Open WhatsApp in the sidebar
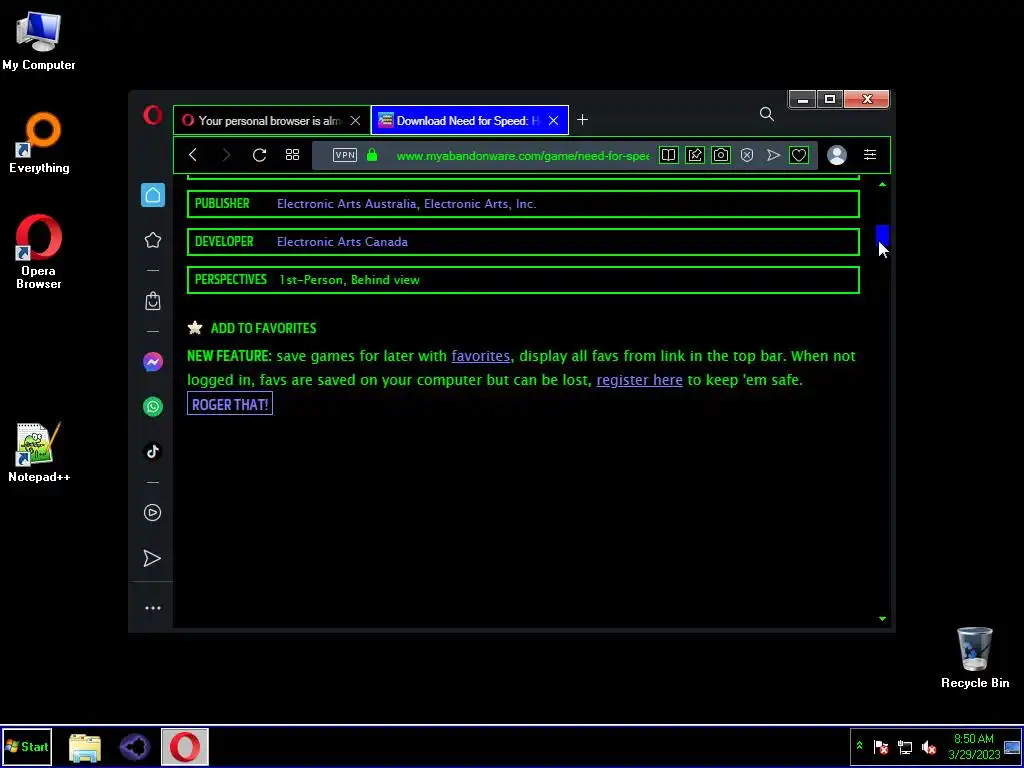The height and width of the screenshot is (768, 1024). pos(153,407)
